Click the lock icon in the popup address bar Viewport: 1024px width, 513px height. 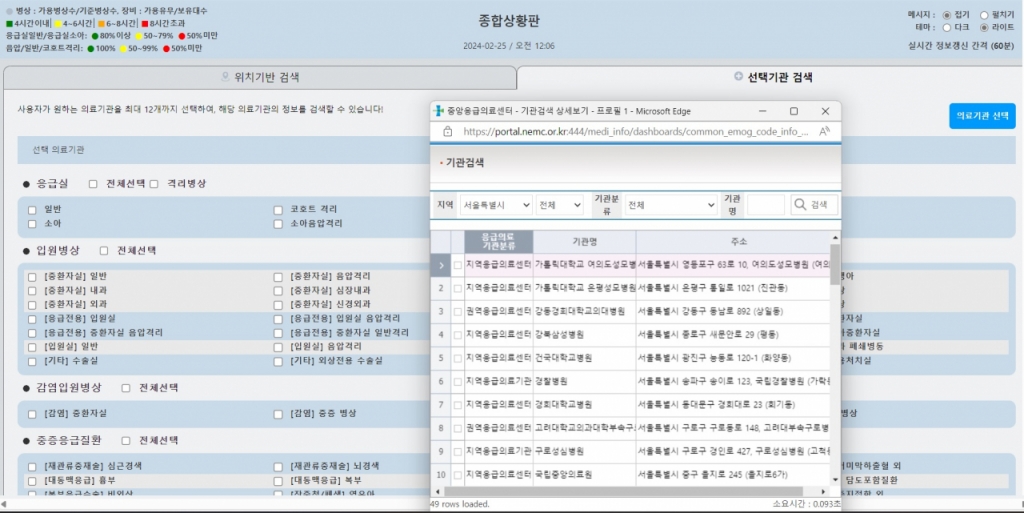pyautogui.click(x=447, y=131)
